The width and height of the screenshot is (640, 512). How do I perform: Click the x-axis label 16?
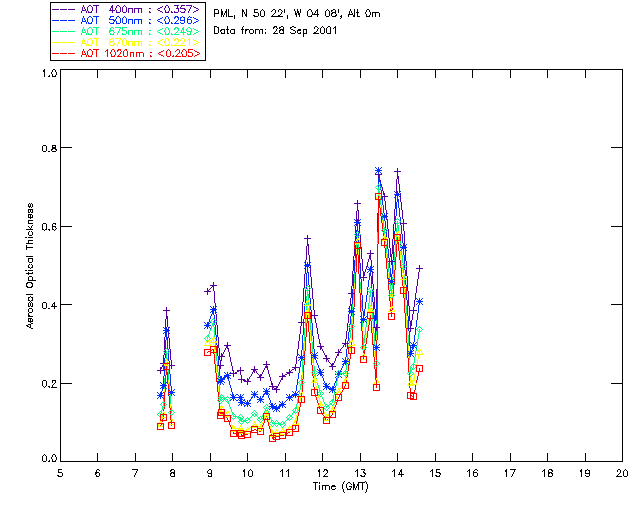coord(472,473)
